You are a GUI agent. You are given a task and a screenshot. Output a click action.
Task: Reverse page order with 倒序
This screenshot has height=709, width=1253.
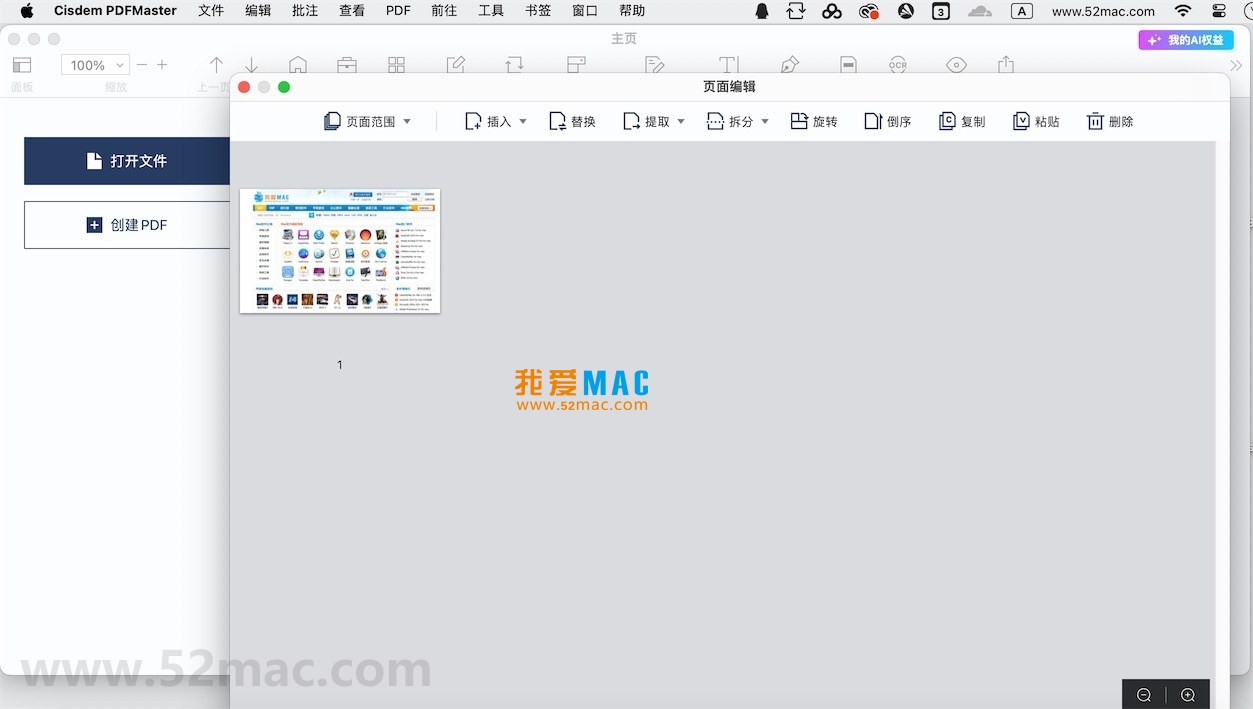[887, 121]
